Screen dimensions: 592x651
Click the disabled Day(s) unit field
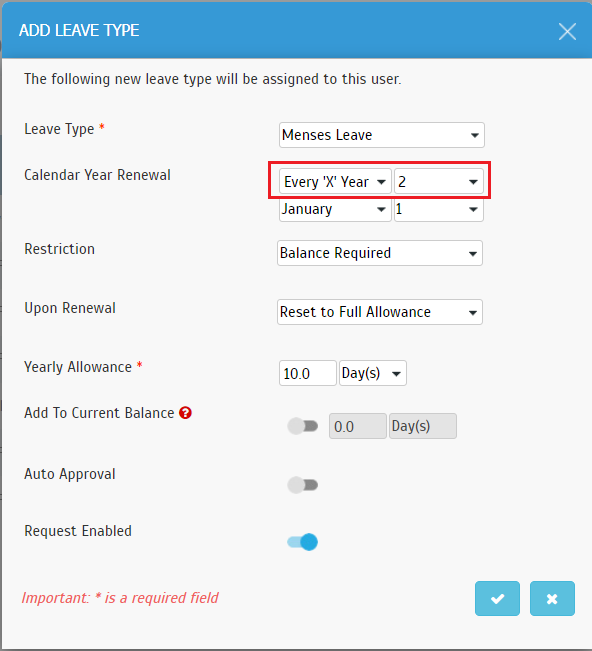click(x=423, y=426)
